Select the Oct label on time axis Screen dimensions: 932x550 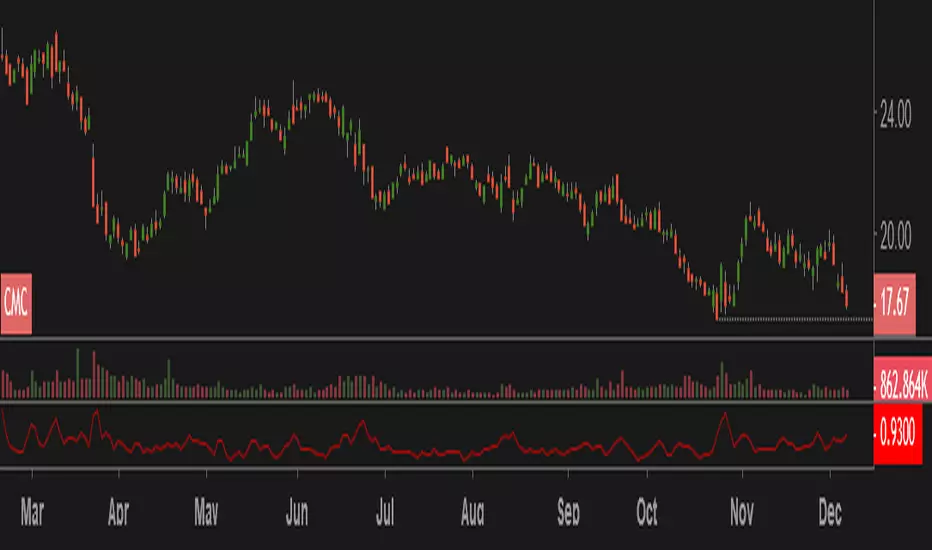pos(647,511)
